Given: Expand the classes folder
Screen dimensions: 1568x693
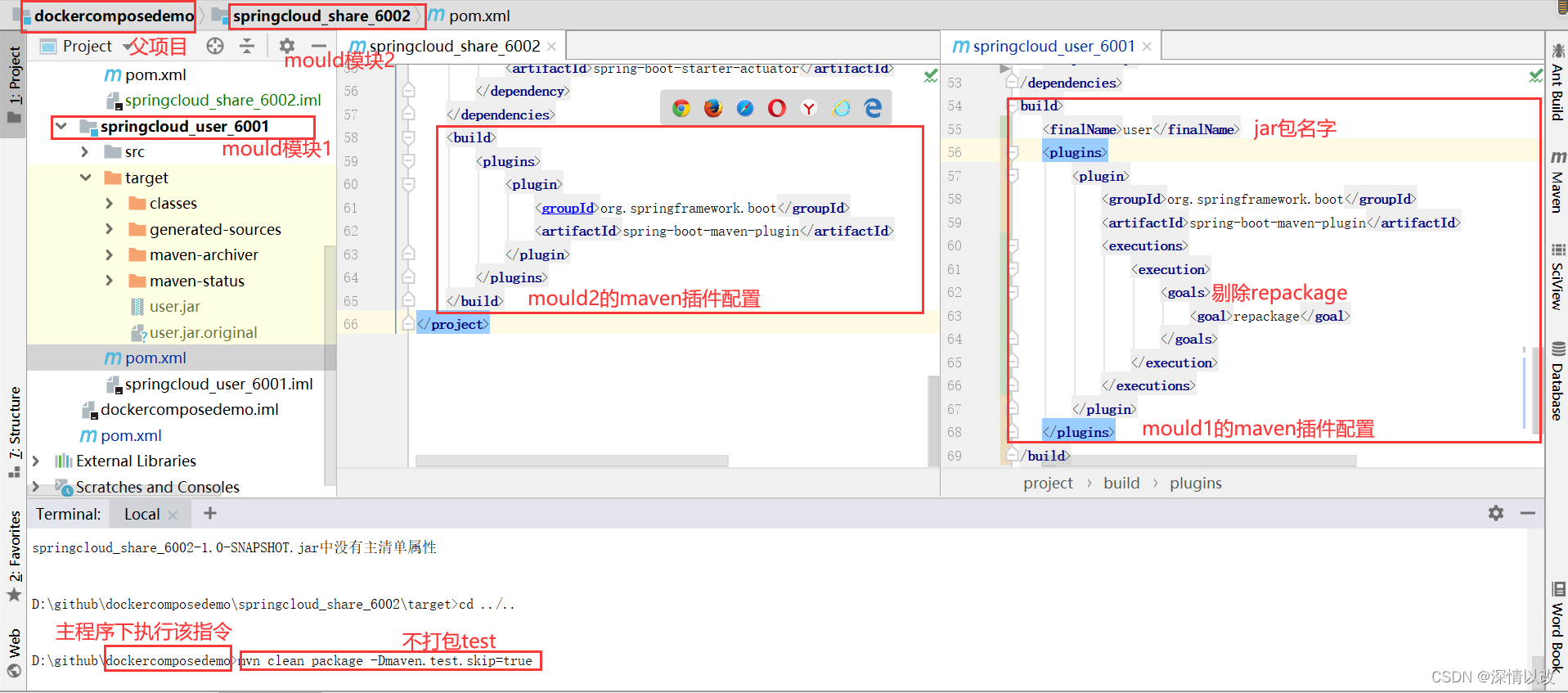Looking at the screenshot, I should point(110,203).
